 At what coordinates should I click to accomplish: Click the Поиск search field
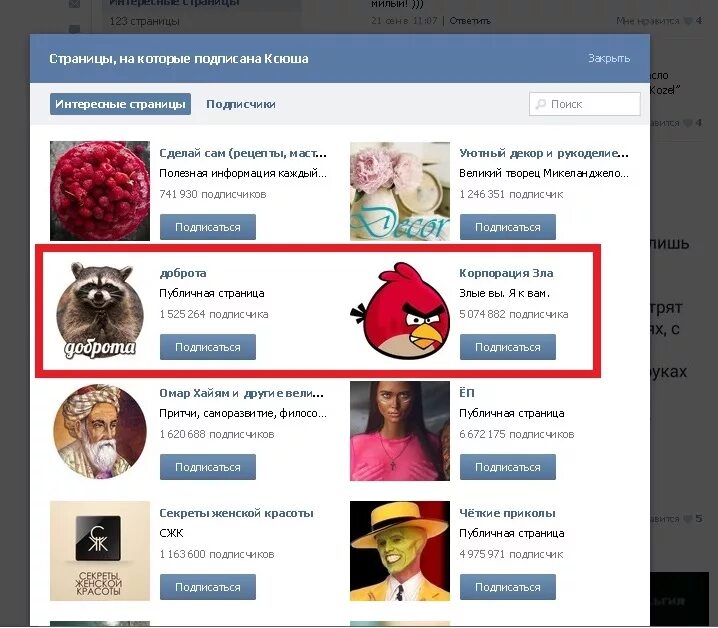(x=585, y=104)
